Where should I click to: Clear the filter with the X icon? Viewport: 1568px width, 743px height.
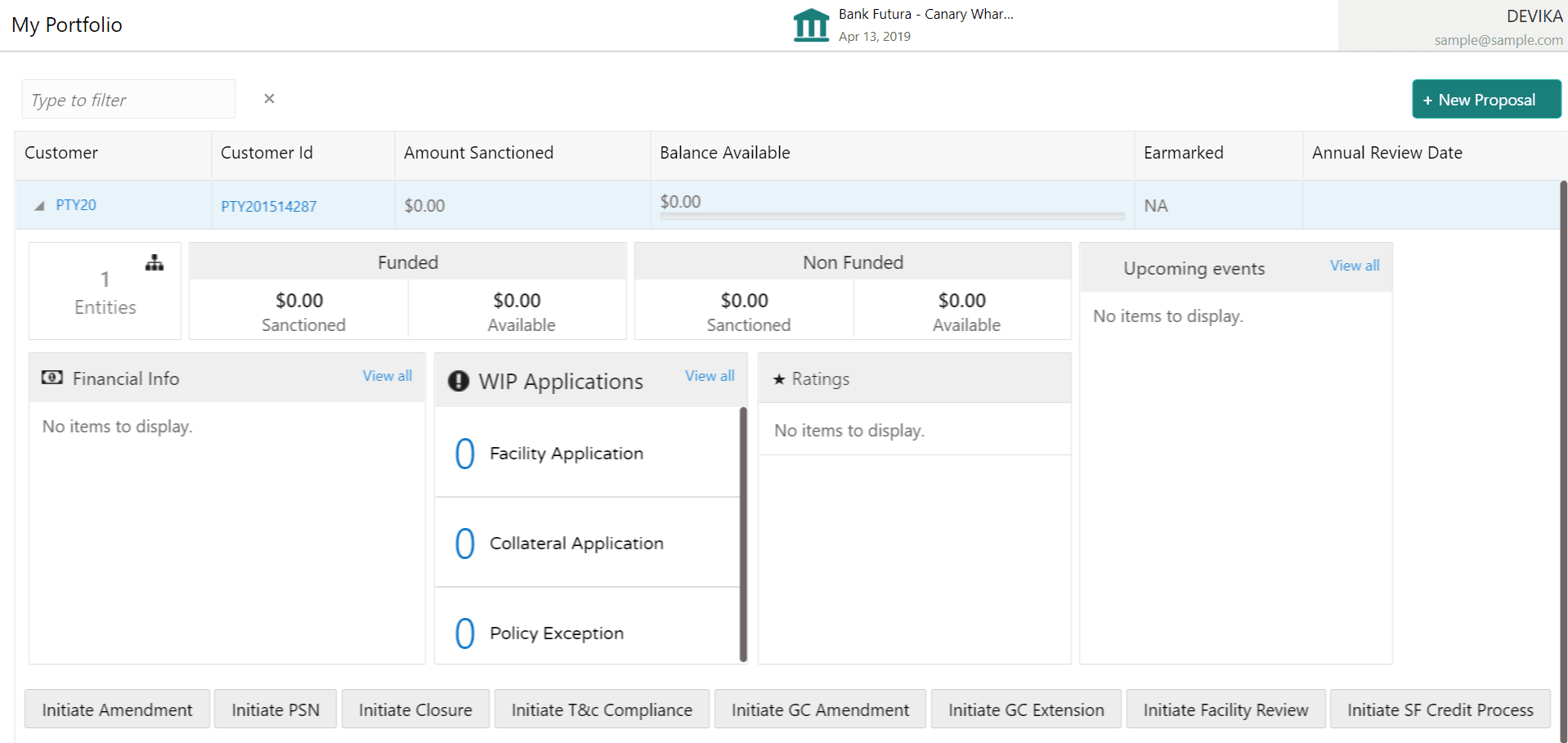(x=269, y=99)
